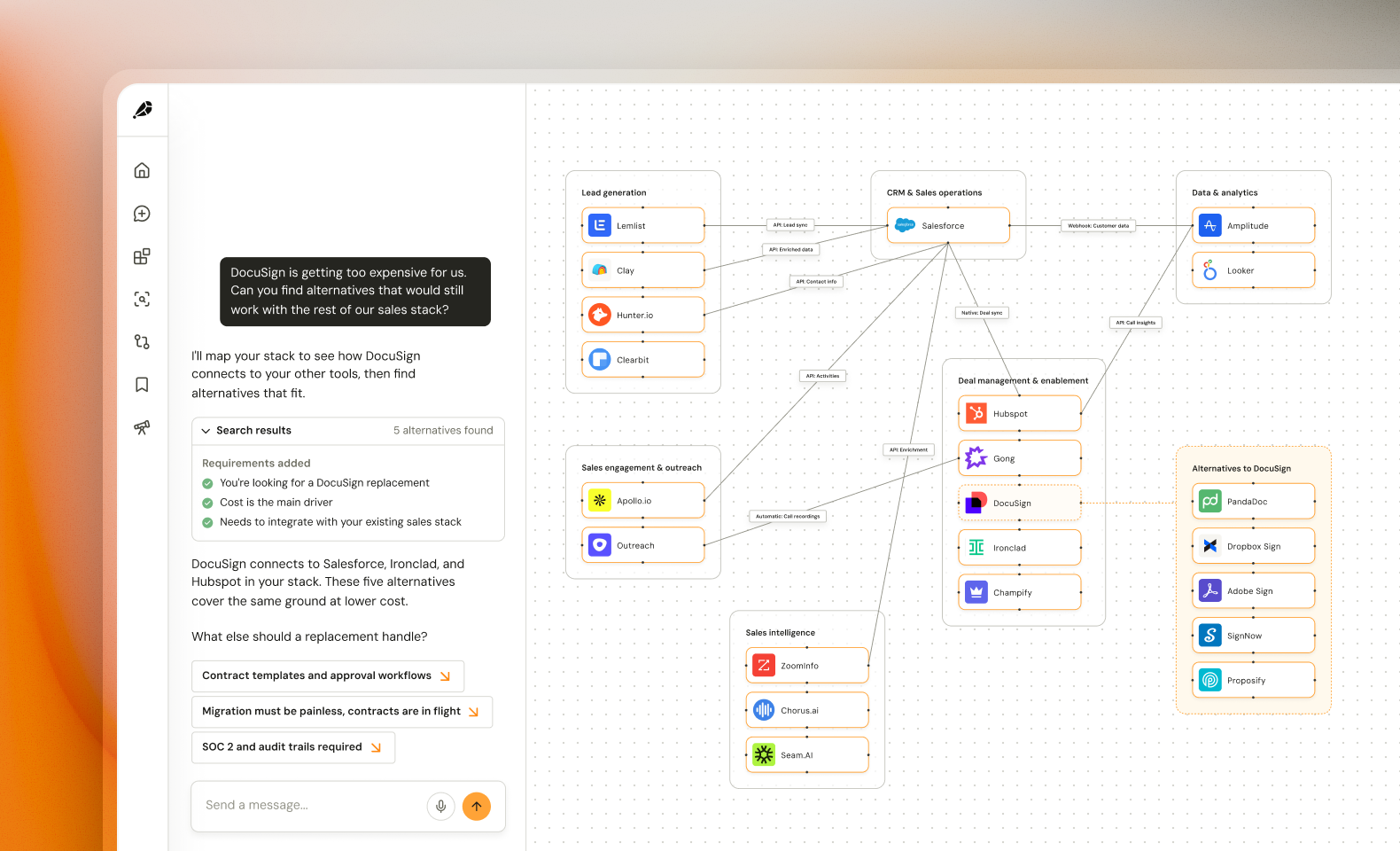
Task: Start a new chat from the sidebar
Action: (142, 214)
